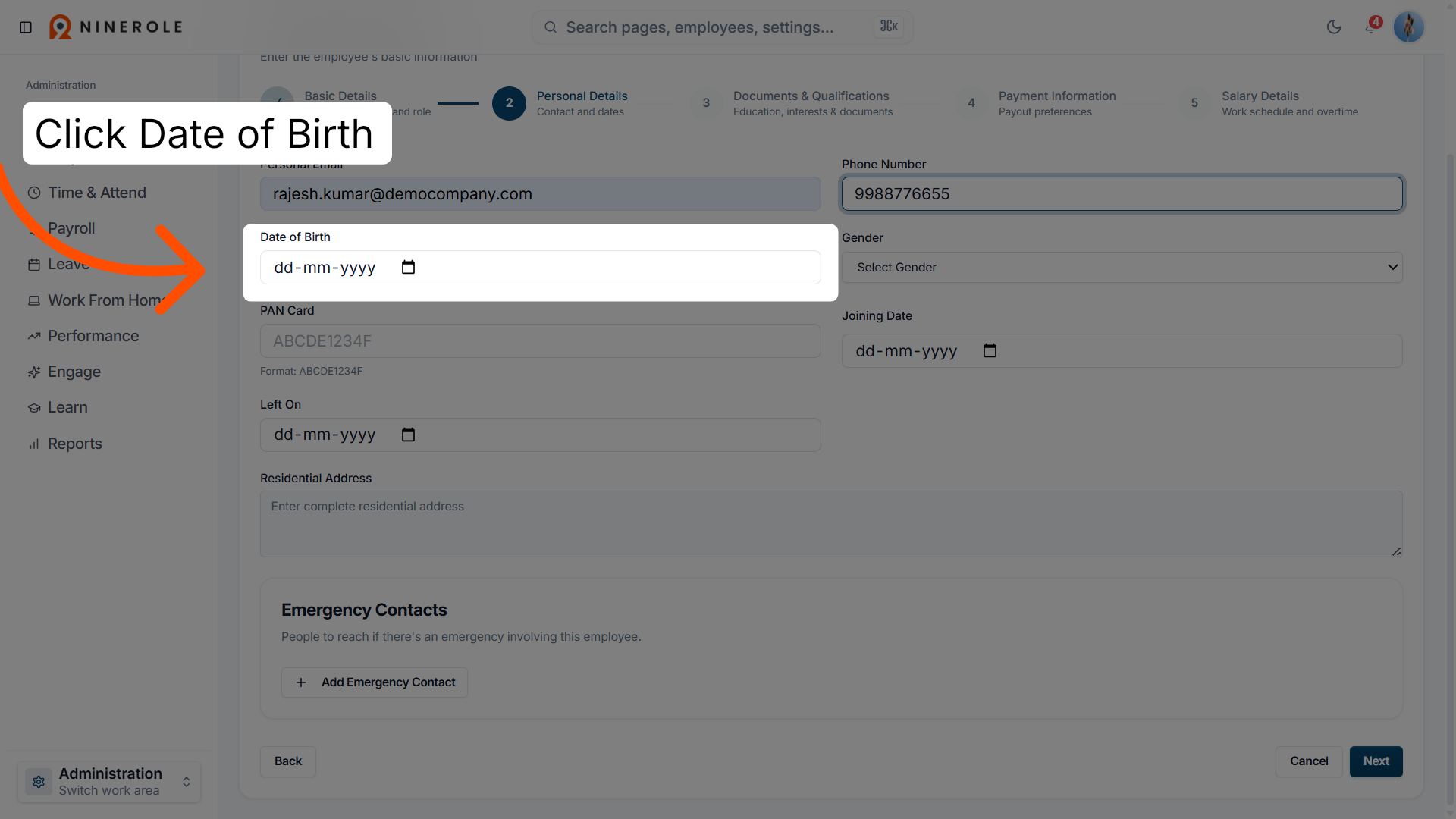
Task: Click the Ninerole logo
Action: [116, 27]
